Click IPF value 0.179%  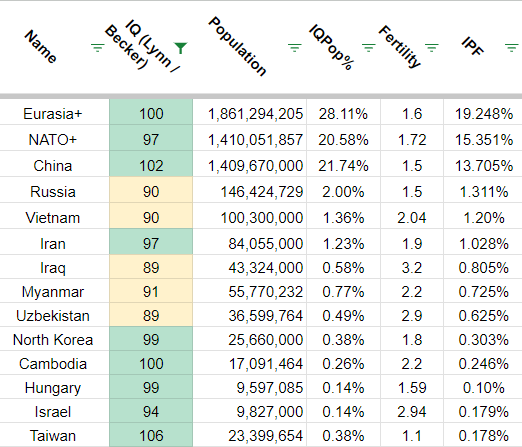[x=484, y=412]
